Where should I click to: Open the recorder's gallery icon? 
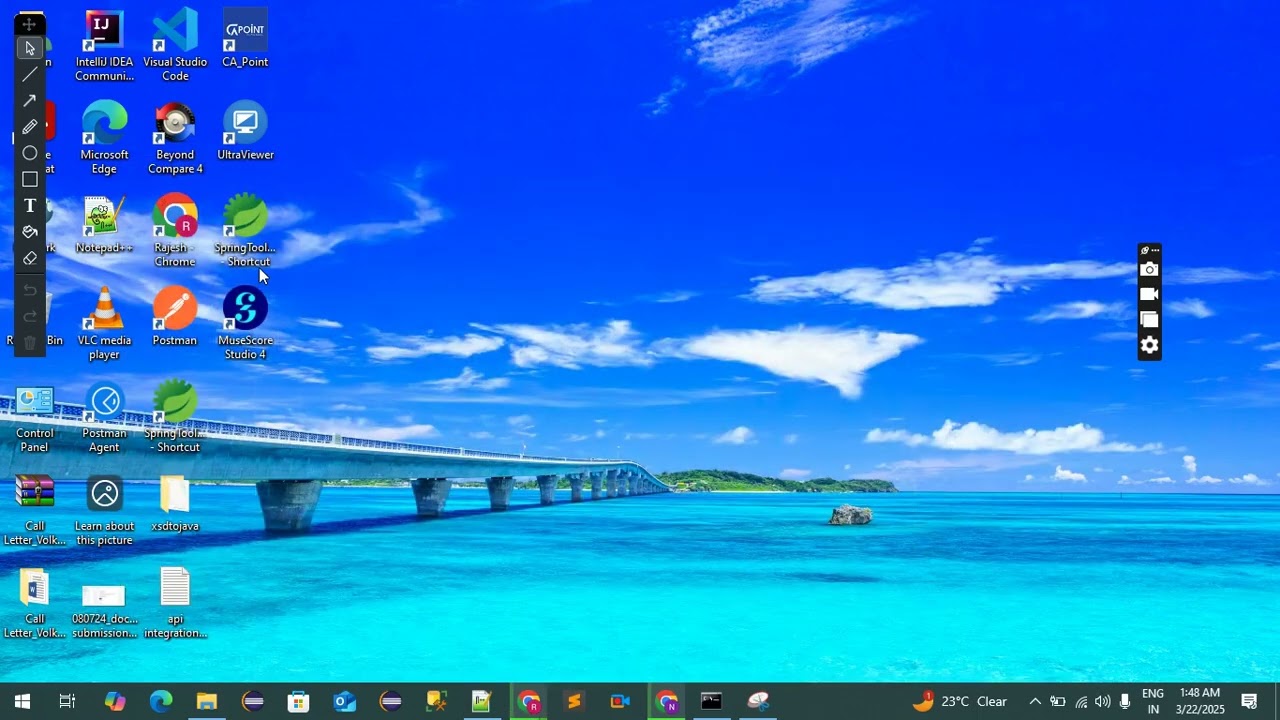tap(1149, 320)
